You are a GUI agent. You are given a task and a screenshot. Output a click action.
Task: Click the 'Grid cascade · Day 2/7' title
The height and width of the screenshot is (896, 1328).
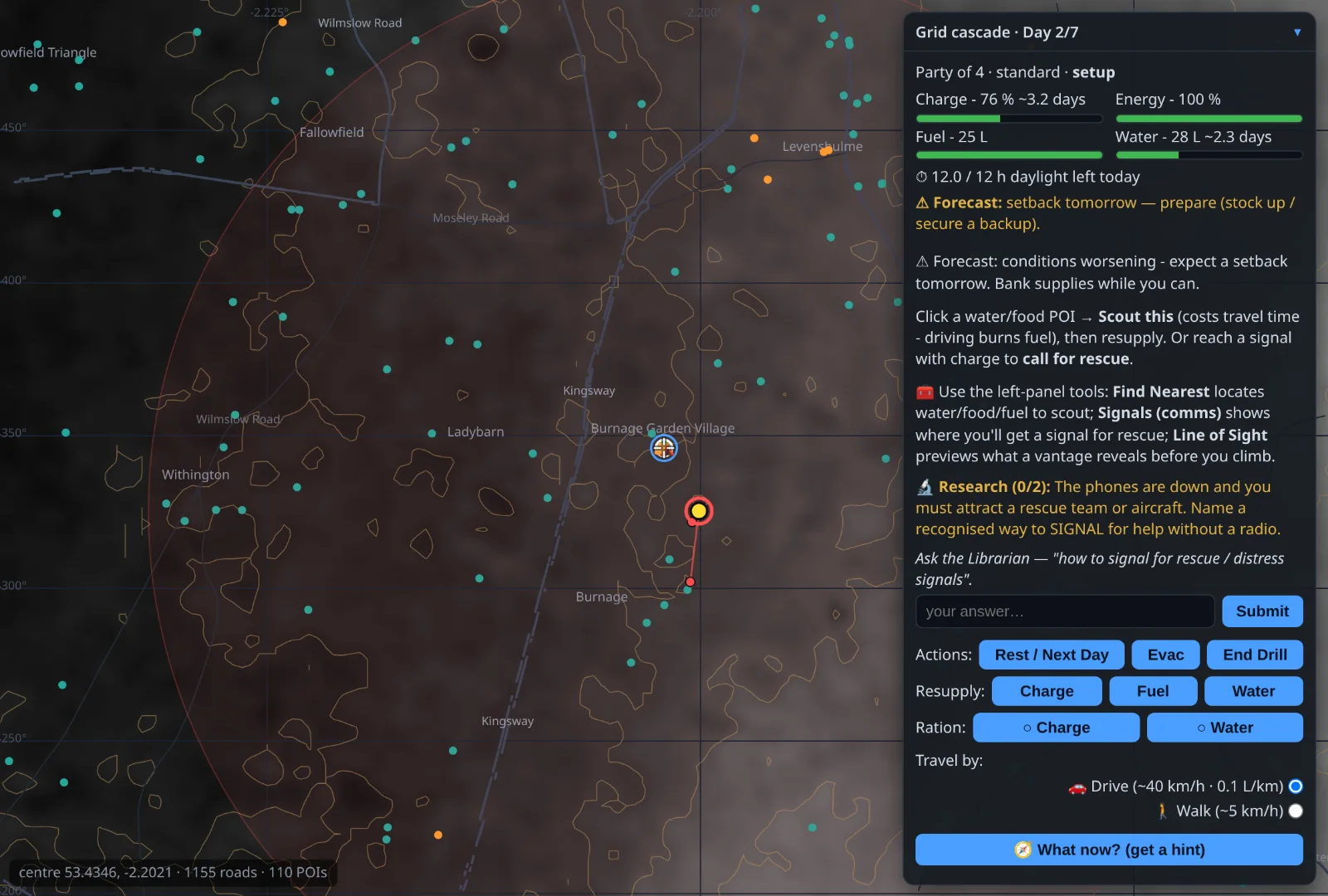pyautogui.click(x=997, y=32)
